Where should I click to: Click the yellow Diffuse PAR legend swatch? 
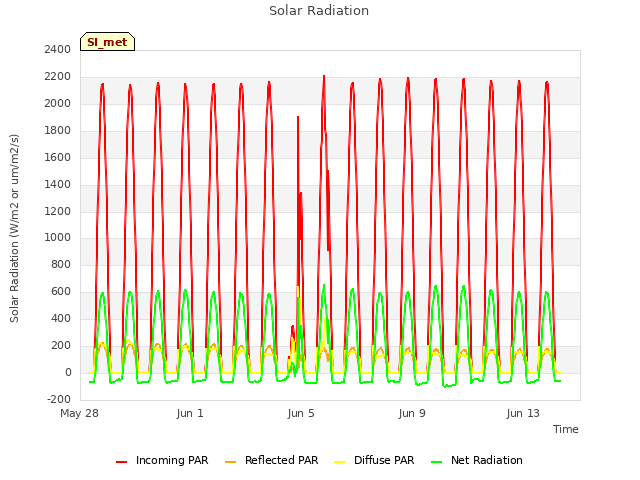[340, 462]
